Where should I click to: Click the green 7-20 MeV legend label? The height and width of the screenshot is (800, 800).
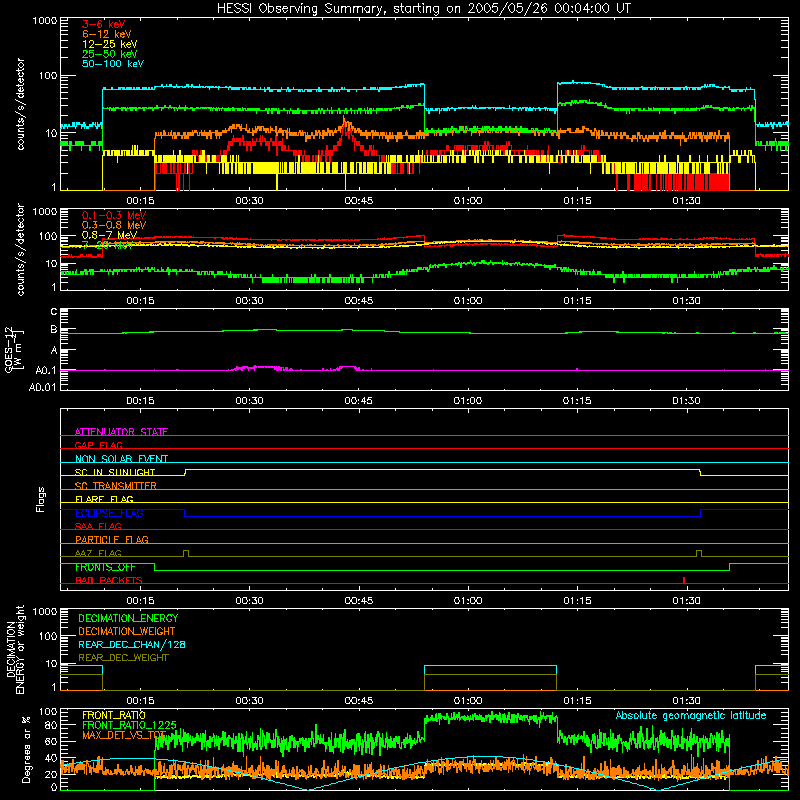pyautogui.click(x=107, y=245)
